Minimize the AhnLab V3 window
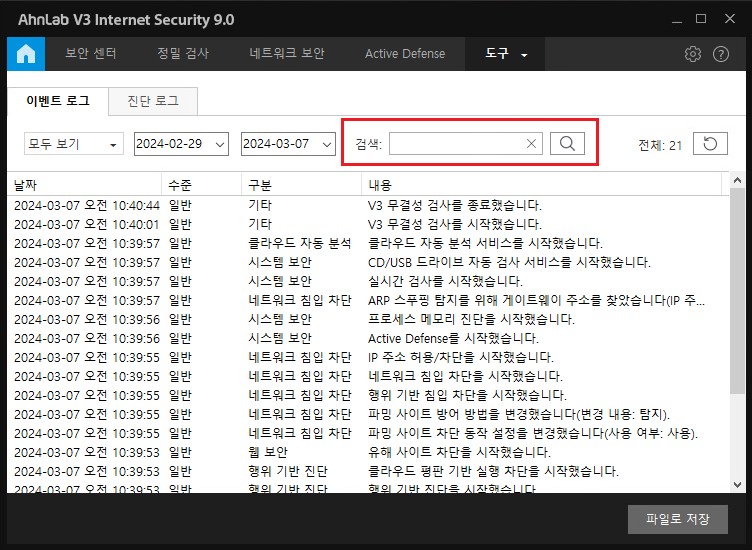Viewport: 752px width, 550px height. tap(677, 20)
